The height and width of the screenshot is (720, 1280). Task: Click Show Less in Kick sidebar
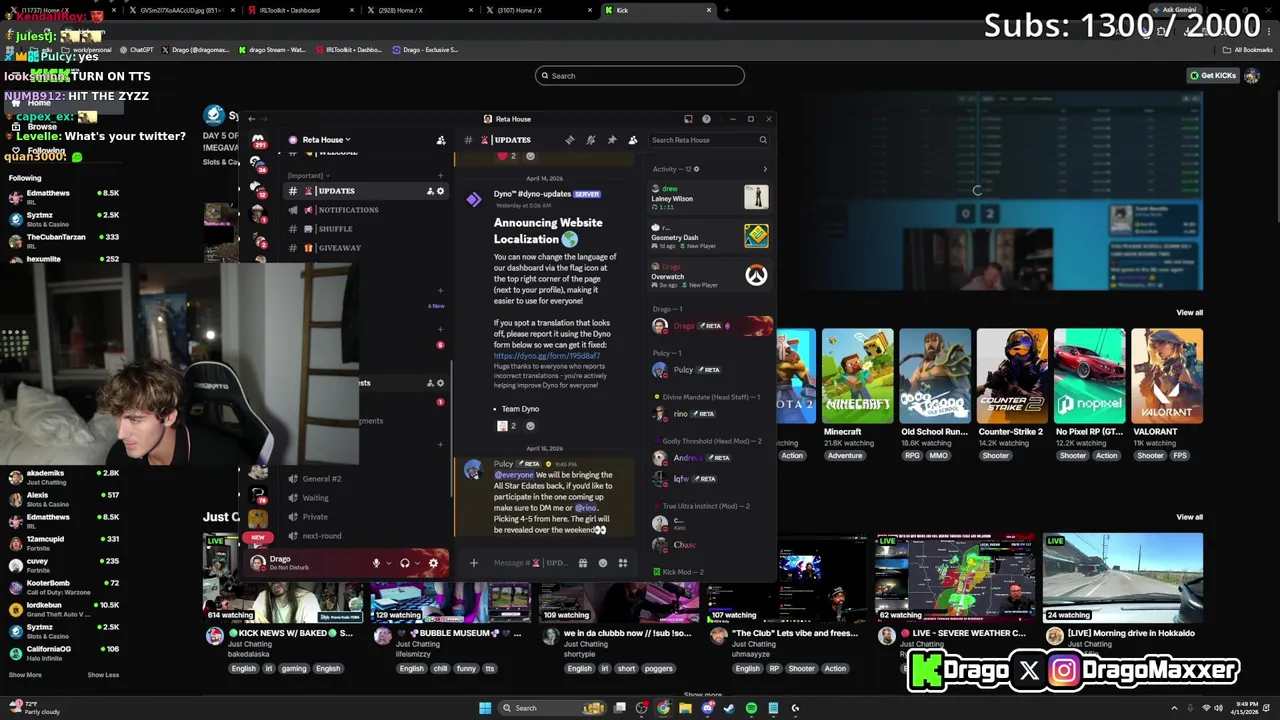coord(103,675)
